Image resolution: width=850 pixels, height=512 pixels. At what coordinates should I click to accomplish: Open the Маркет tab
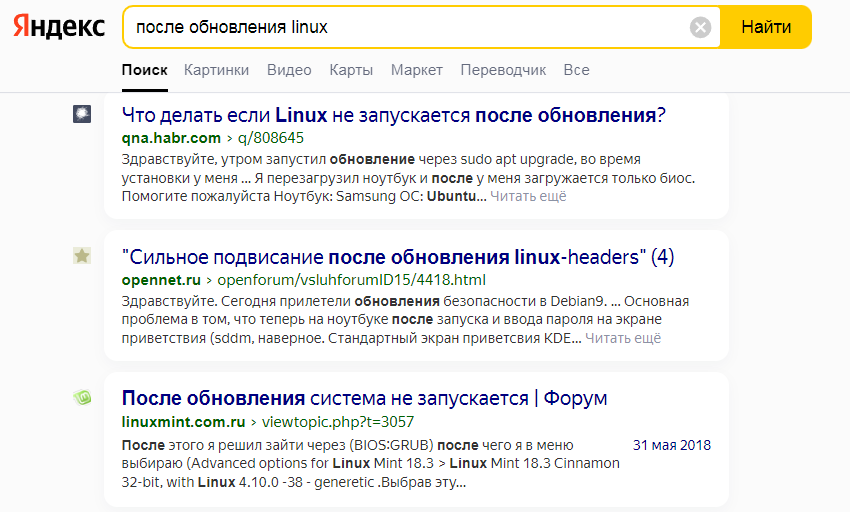417,70
